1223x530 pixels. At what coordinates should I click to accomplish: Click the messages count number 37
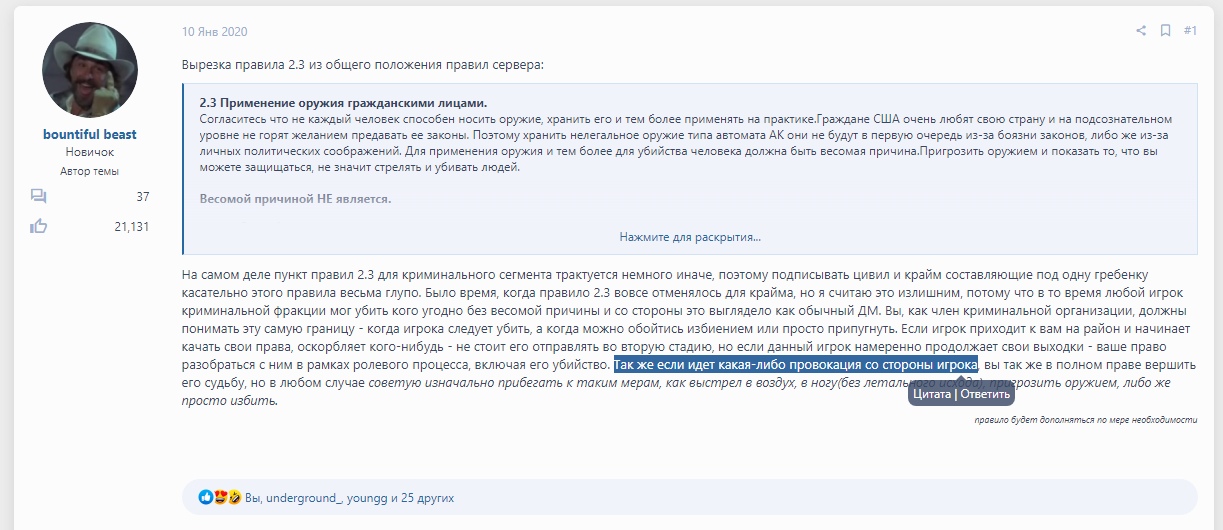click(x=142, y=197)
